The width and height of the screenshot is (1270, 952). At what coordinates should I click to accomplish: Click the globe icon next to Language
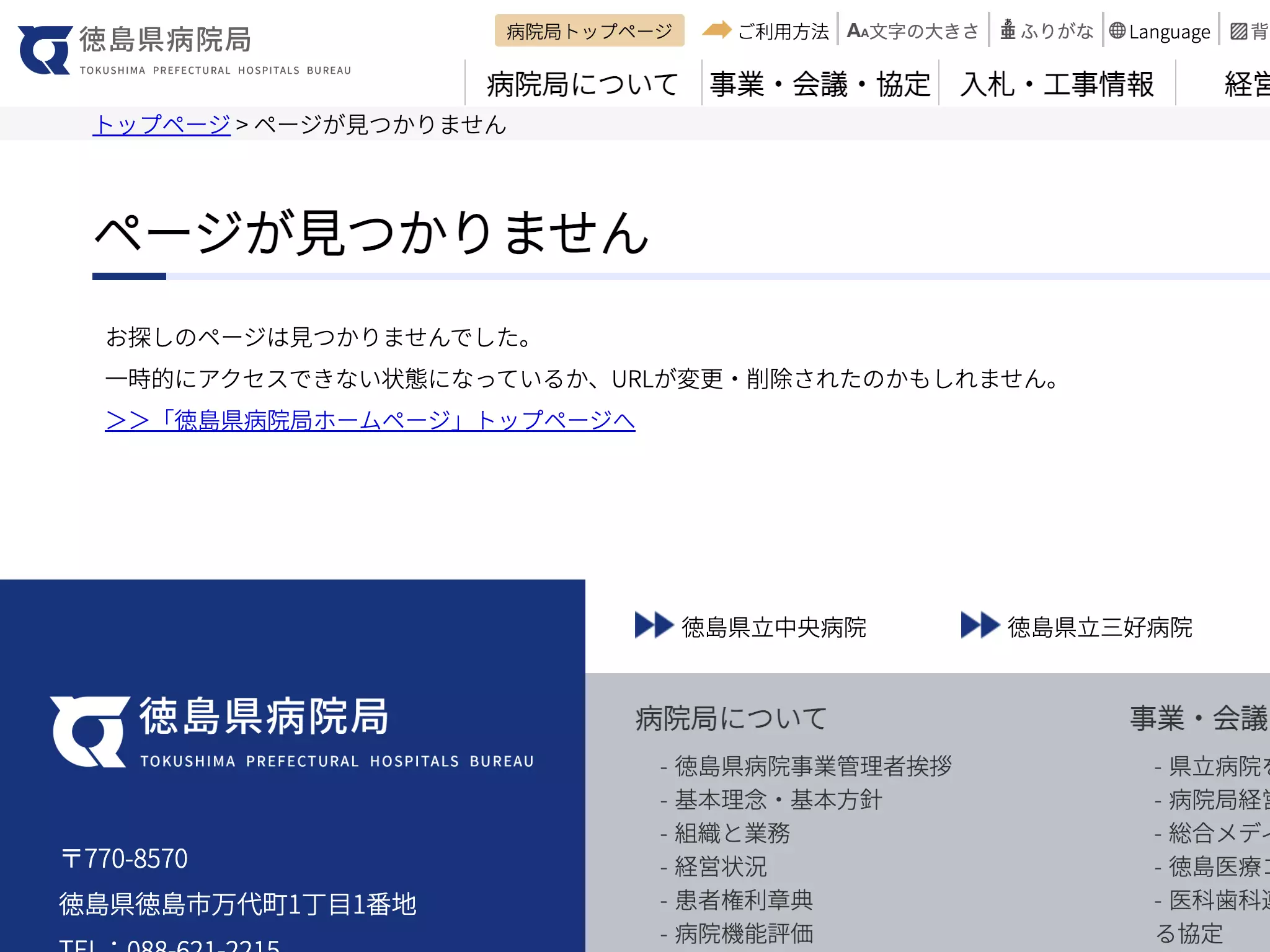coord(1117,30)
